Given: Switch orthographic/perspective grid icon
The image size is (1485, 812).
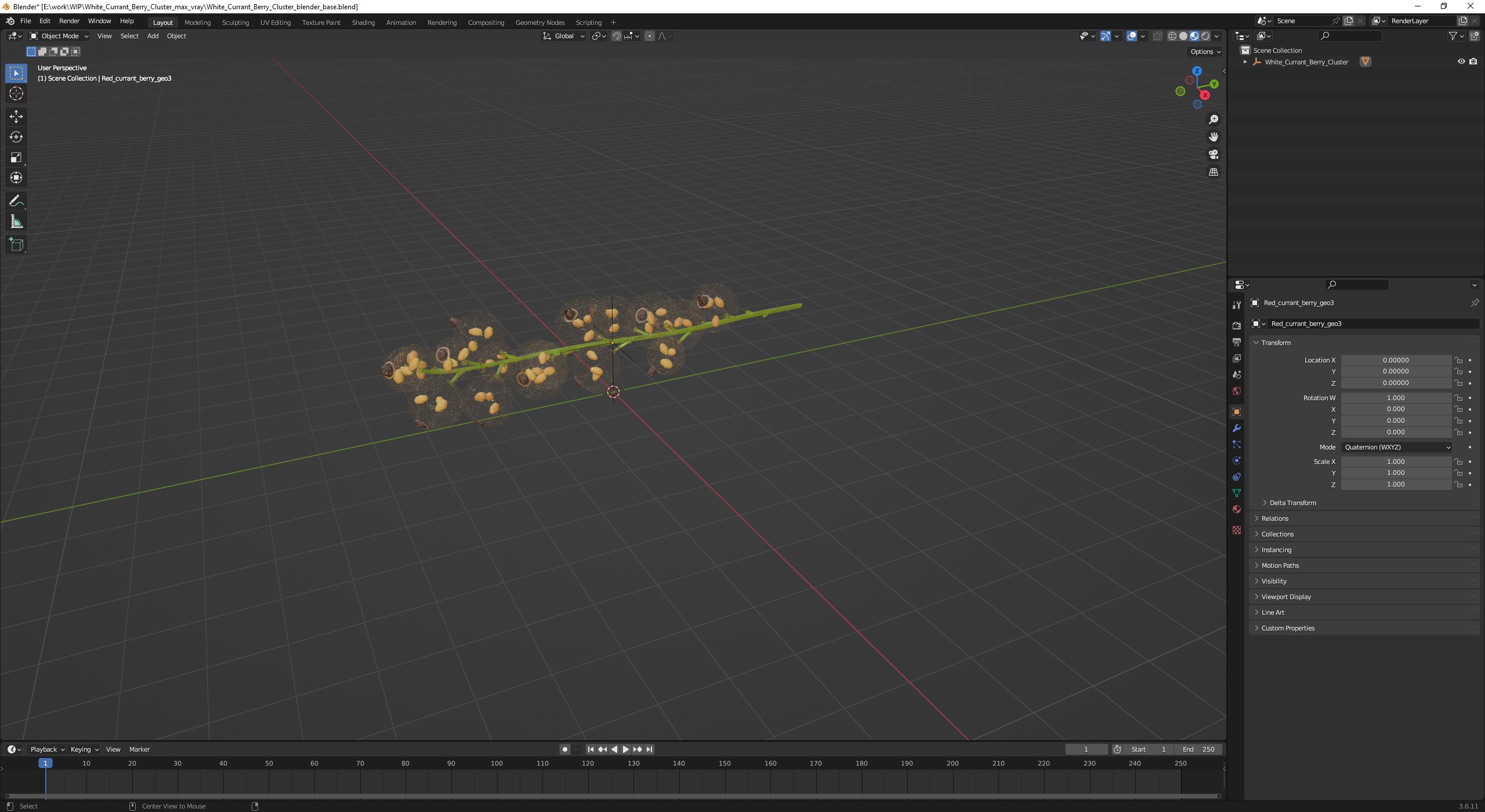Looking at the screenshot, I should pyautogui.click(x=1213, y=172).
